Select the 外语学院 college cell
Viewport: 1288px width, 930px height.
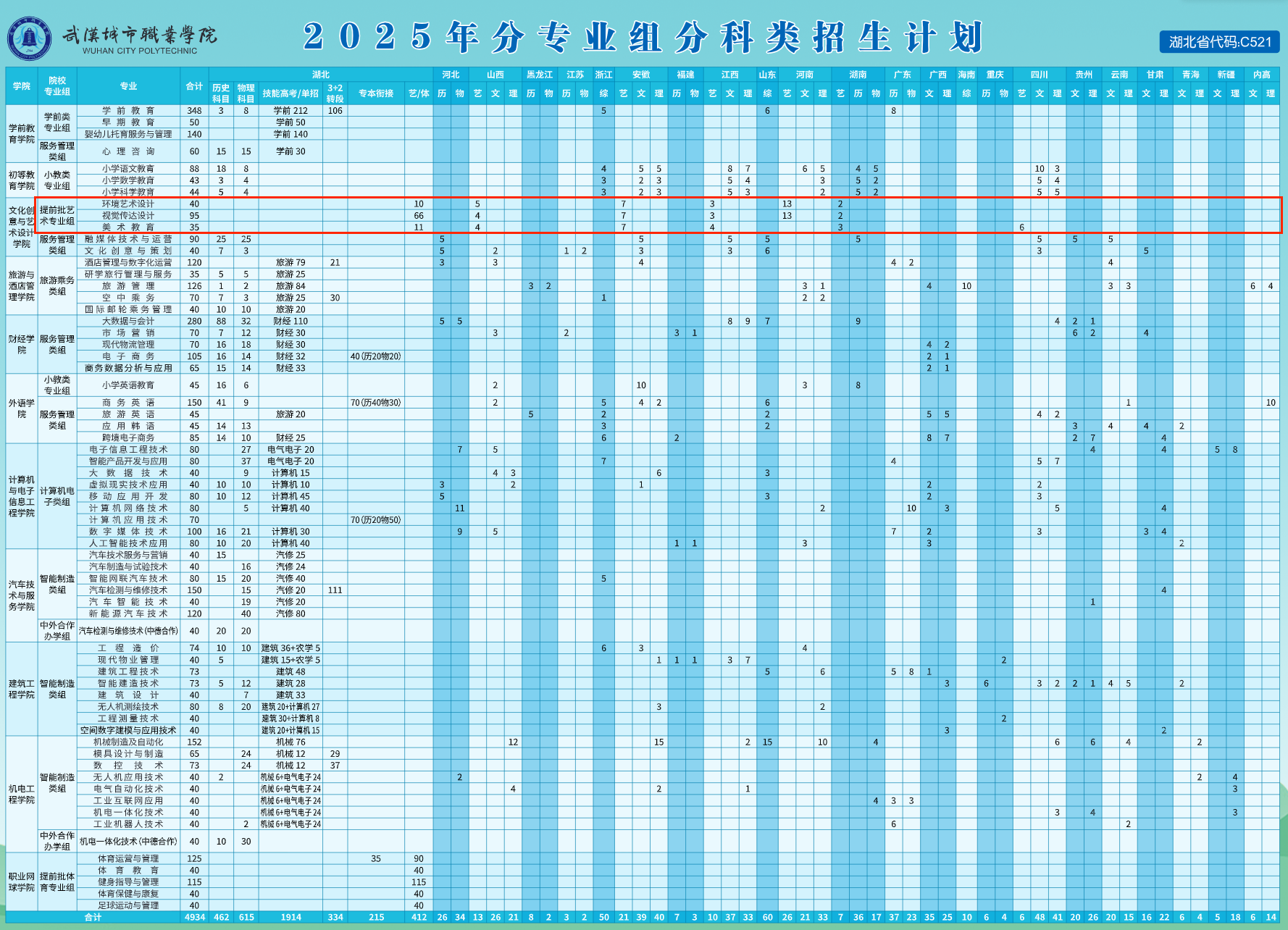pos(22,409)
